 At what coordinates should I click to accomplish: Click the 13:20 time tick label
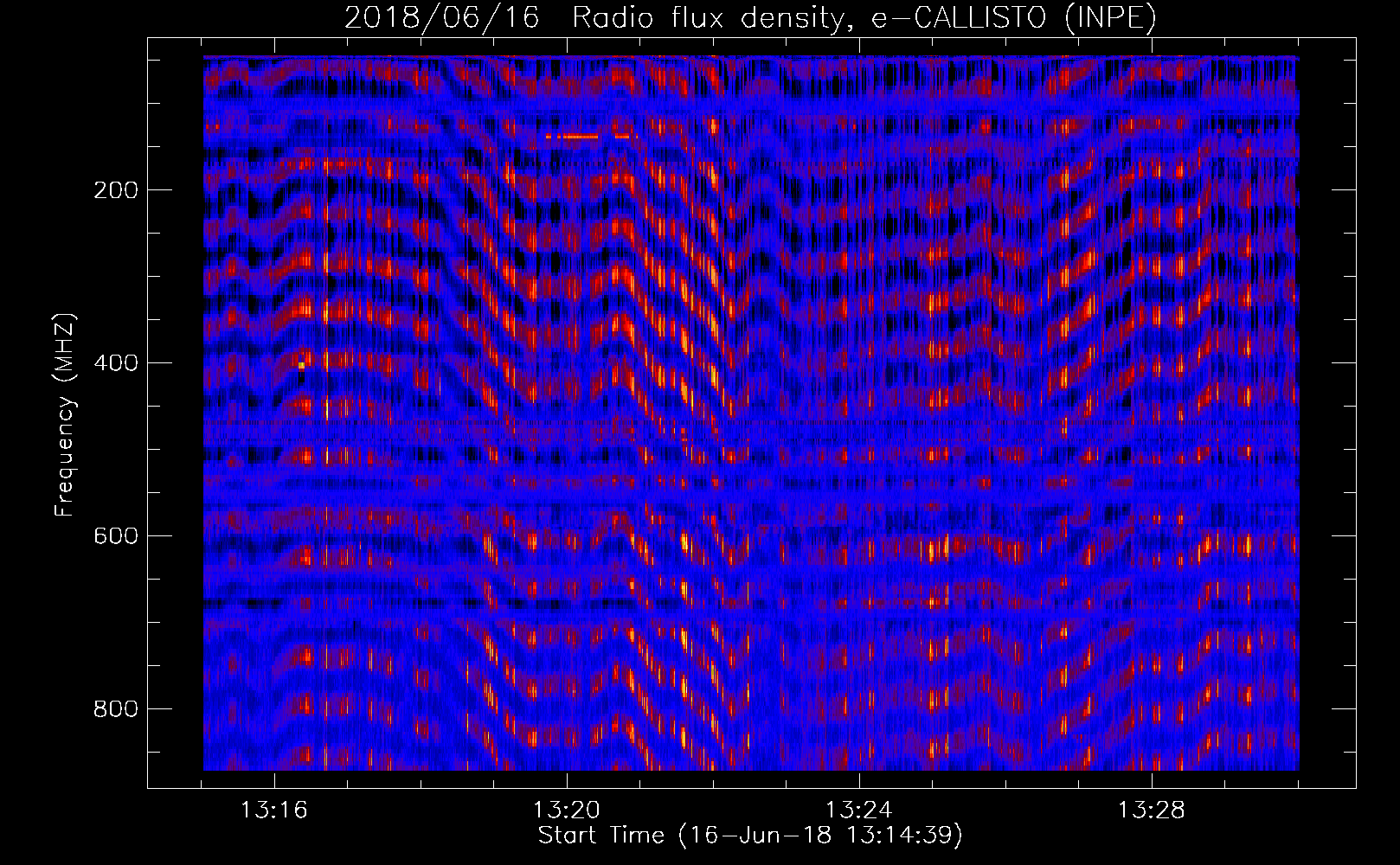click(567, 811)
